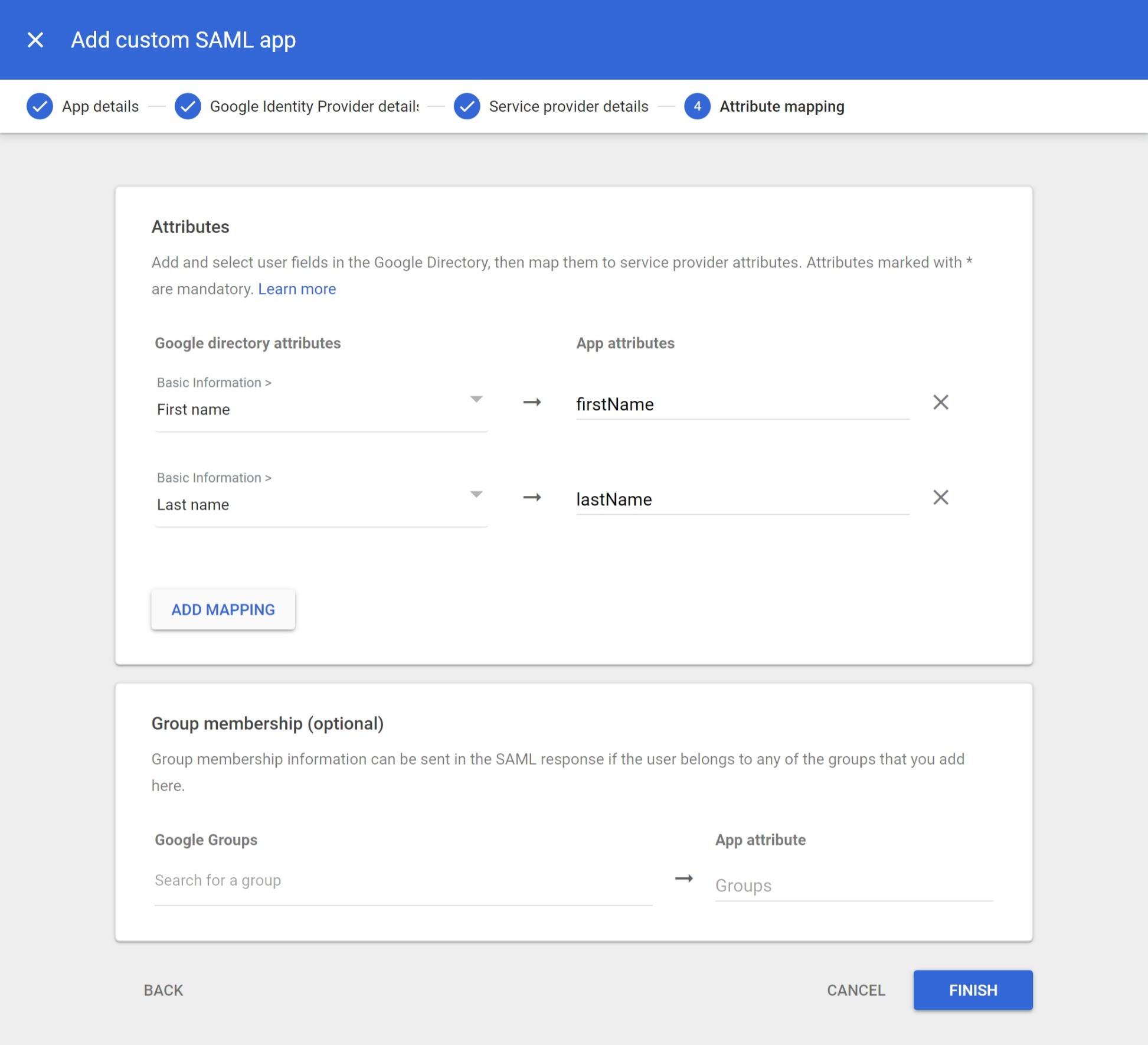
Task: Click the Attributes section heading
Action: click(190, 227)
